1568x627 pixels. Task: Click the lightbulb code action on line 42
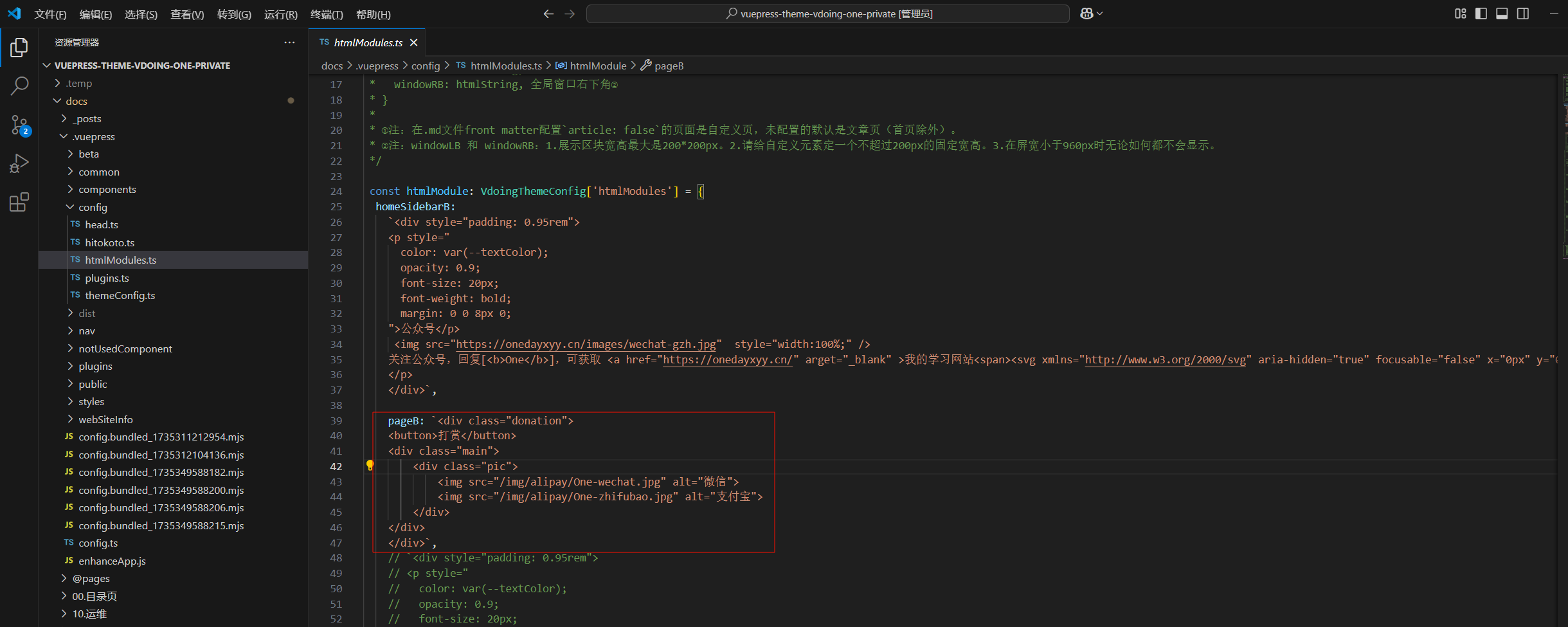coord(370,466)
